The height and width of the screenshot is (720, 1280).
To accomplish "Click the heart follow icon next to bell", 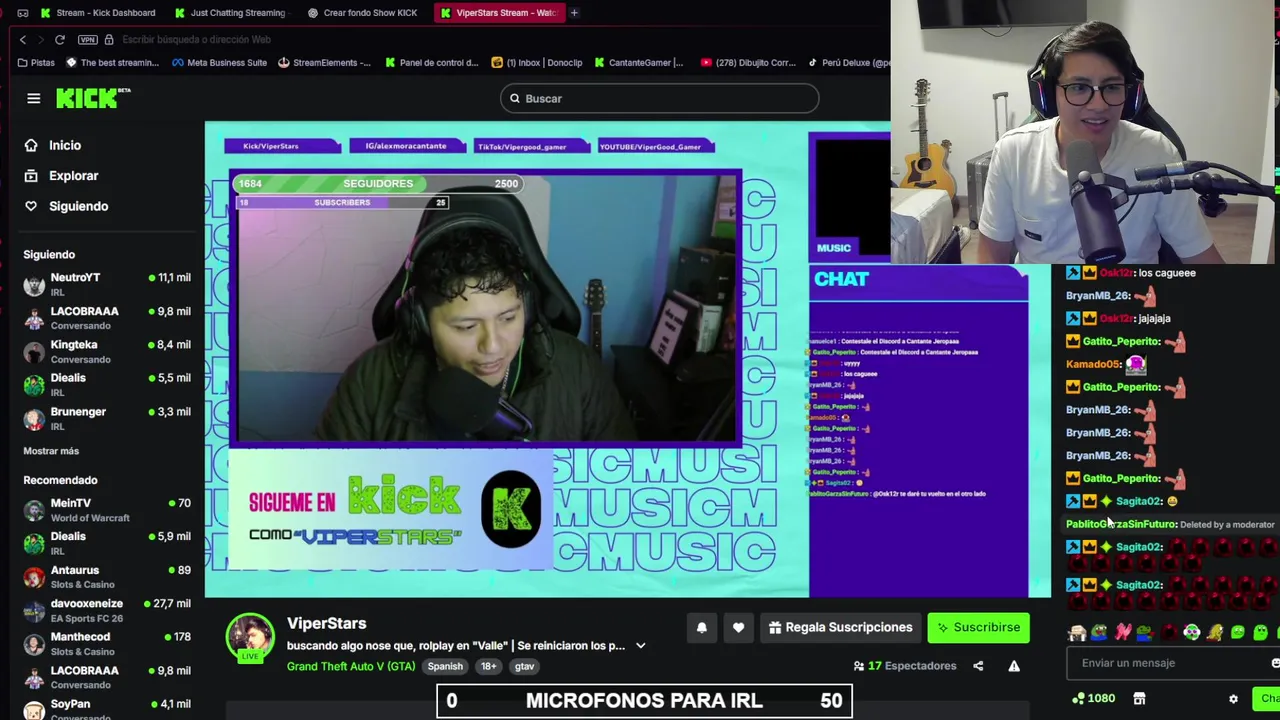I will [738, 627].
